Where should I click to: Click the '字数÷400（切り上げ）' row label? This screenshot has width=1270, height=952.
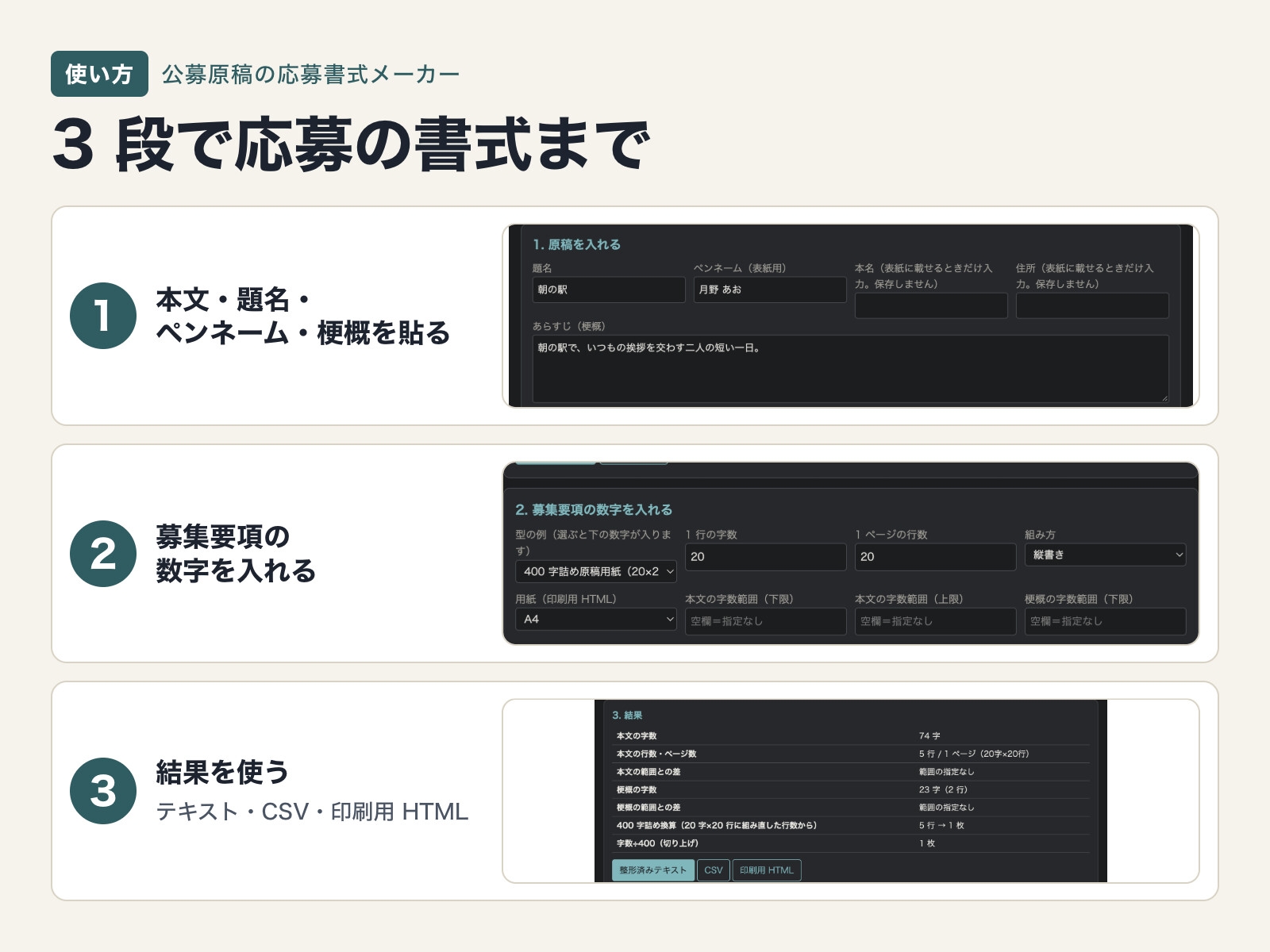pyautogui.click(x=658, y=843)
